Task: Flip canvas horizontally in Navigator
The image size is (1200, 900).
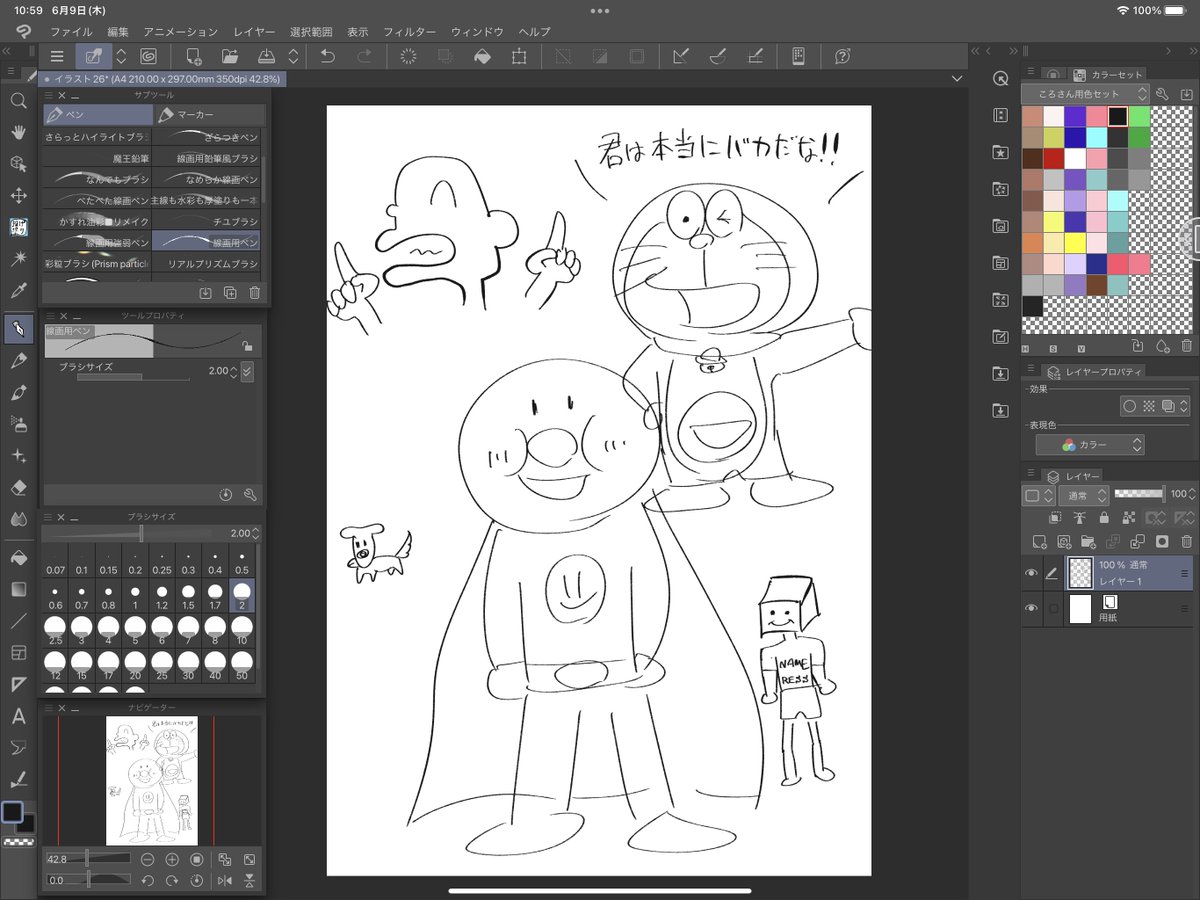Action: pyautogui.click(x=225, y=881)
